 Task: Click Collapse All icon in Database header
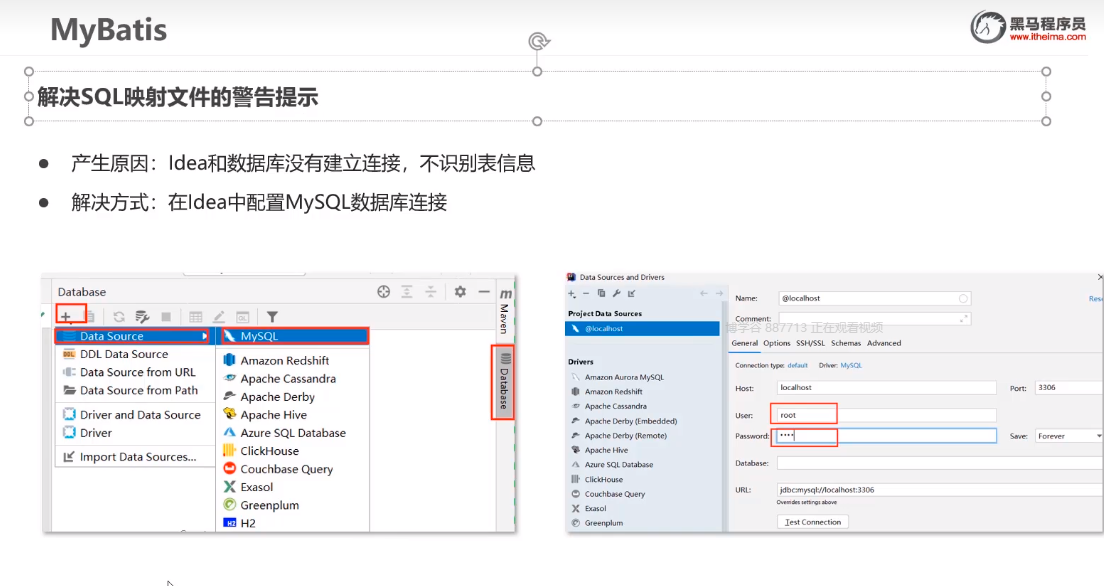(431, 292)
